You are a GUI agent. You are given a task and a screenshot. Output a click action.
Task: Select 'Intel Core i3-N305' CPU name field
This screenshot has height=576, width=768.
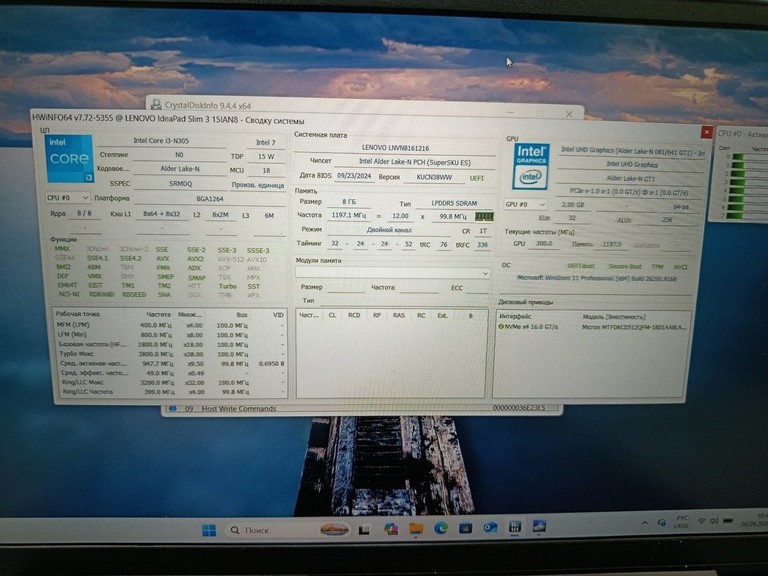point(162,141)
